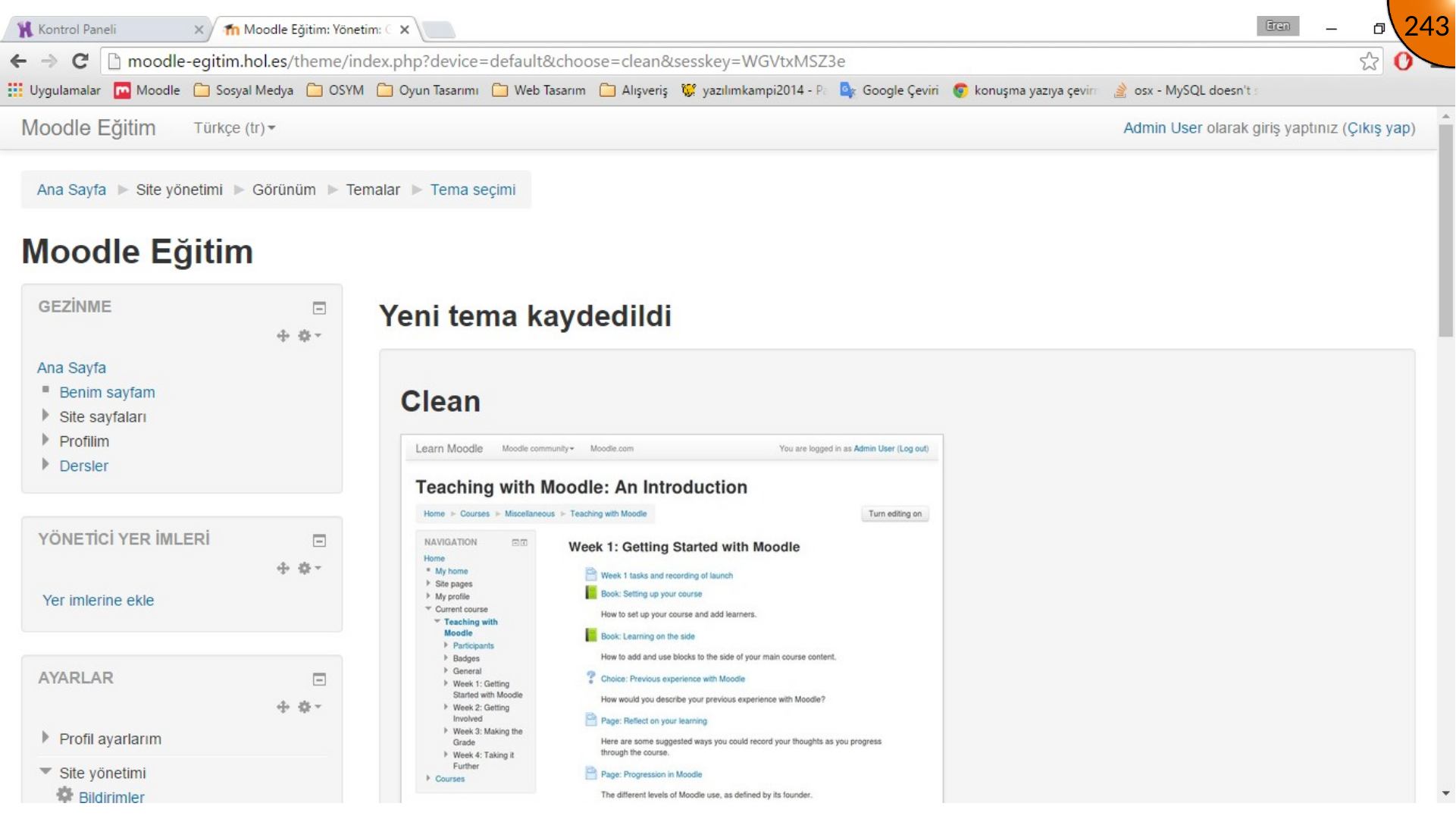Open the konuşma yazıya çevir bookmark
1456x819 pixels.
pos(1025,90)
